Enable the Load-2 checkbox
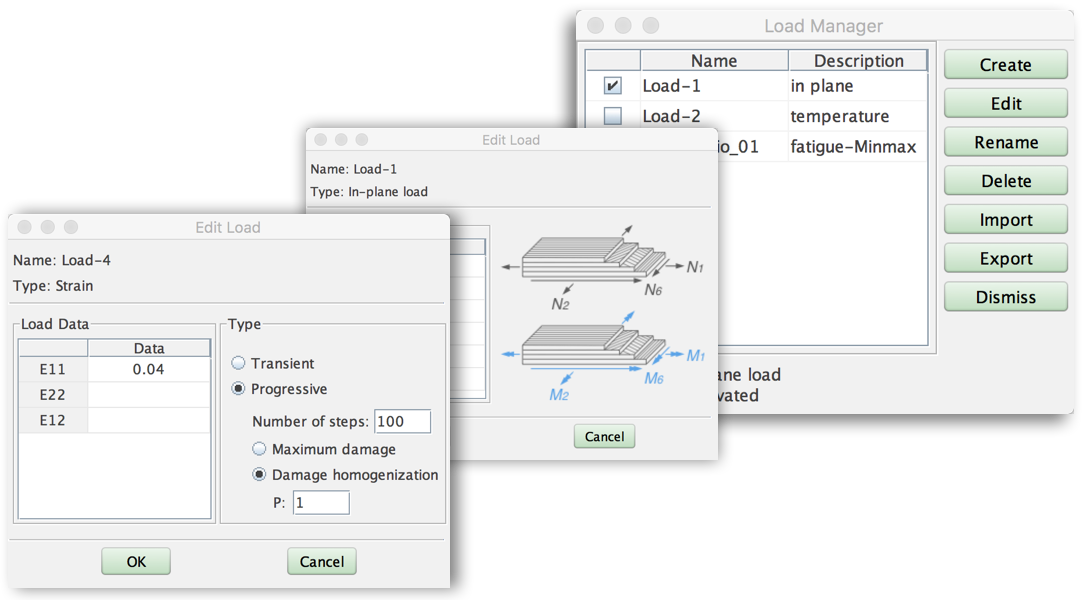This screenshot has height=600, width=1082. pos(613,117)
